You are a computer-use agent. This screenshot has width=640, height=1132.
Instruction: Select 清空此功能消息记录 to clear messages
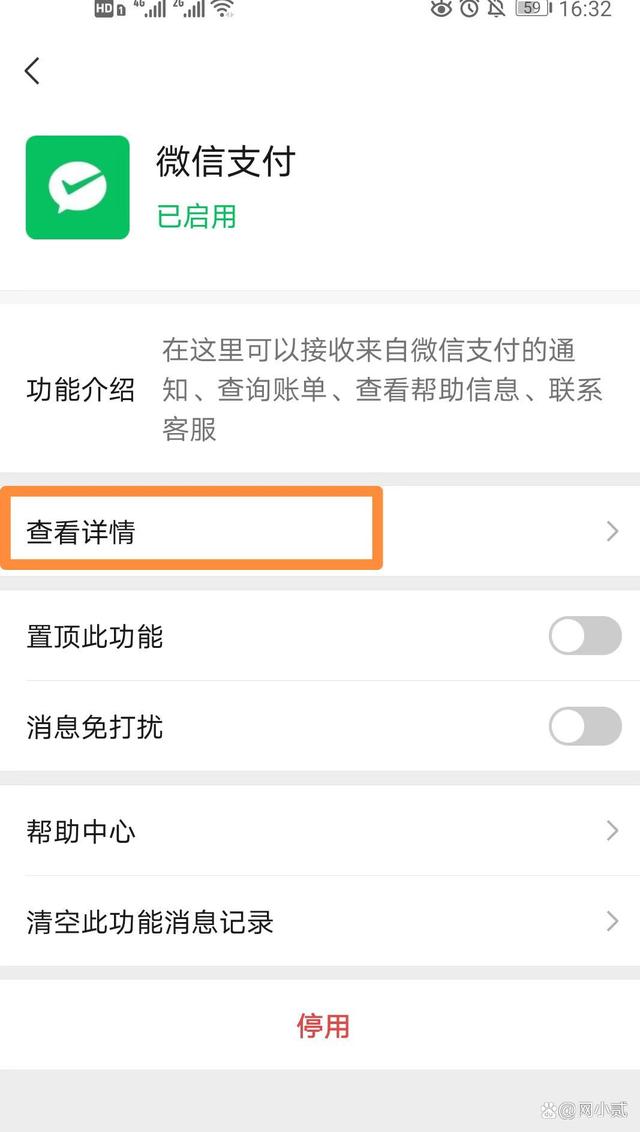[150, 922]
